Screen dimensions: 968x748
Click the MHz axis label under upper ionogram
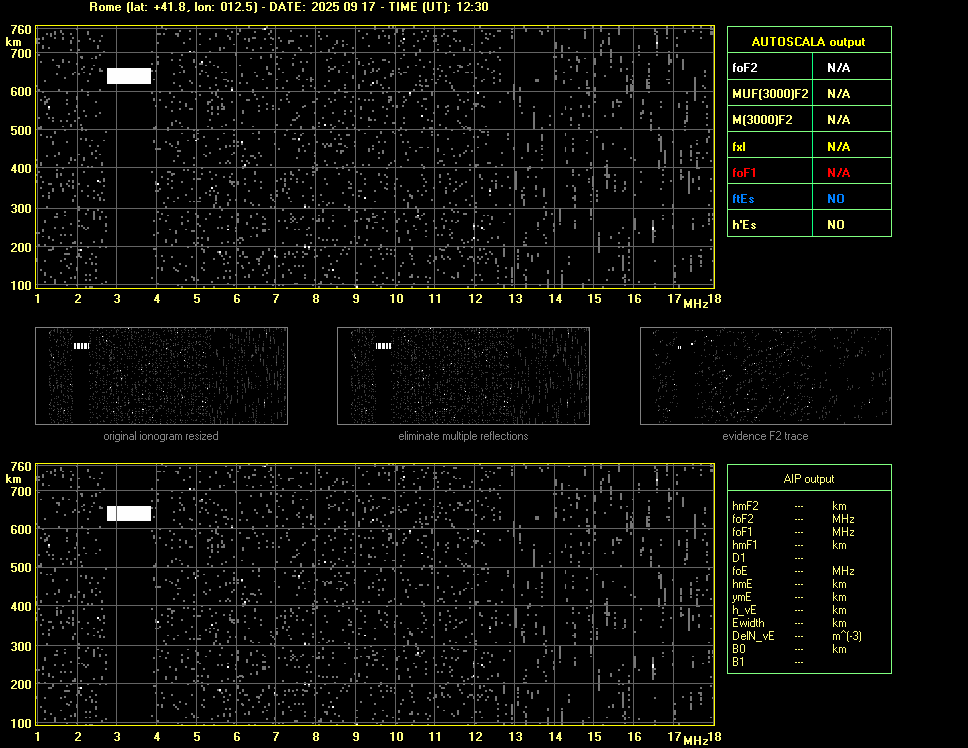tap(695, 303)
